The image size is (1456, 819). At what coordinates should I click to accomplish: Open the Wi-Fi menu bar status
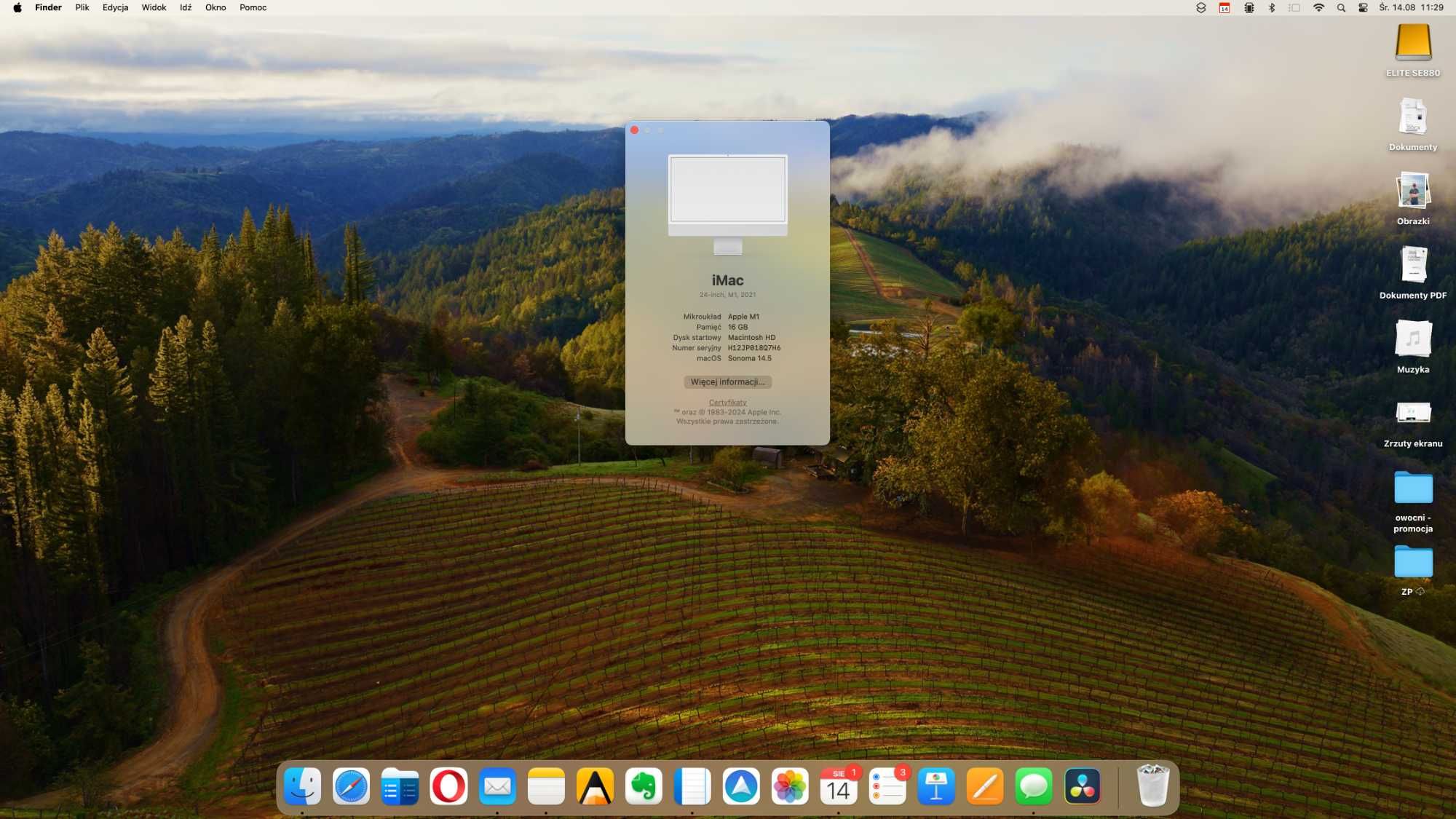[1318, 7]
